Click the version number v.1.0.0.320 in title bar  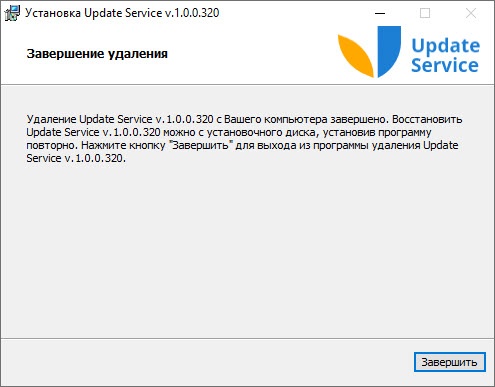coord(192,13)
